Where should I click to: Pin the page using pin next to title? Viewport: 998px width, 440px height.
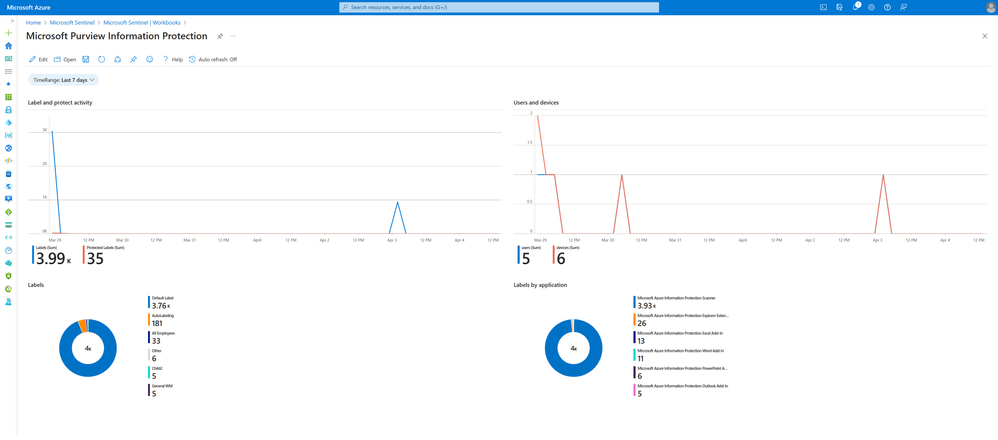click(x=220, y=36)
